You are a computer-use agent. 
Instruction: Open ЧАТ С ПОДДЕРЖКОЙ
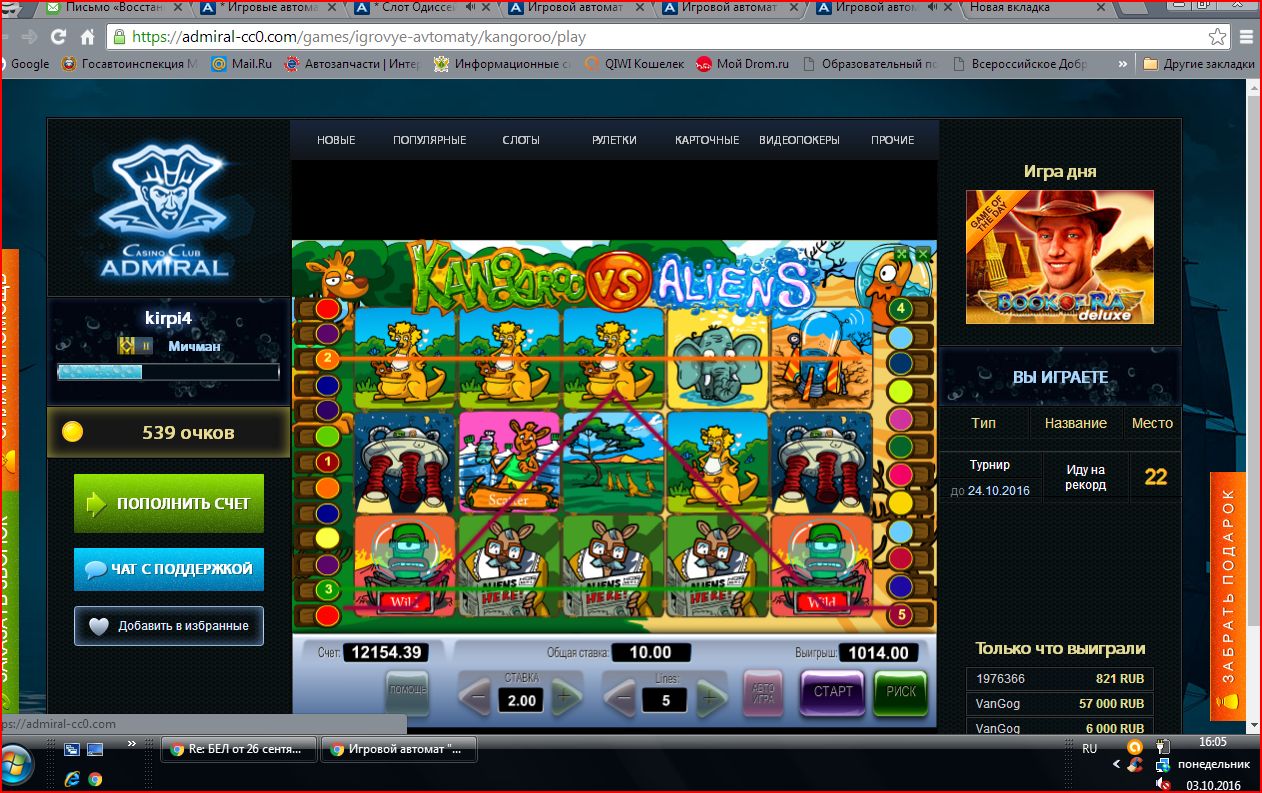169,568
